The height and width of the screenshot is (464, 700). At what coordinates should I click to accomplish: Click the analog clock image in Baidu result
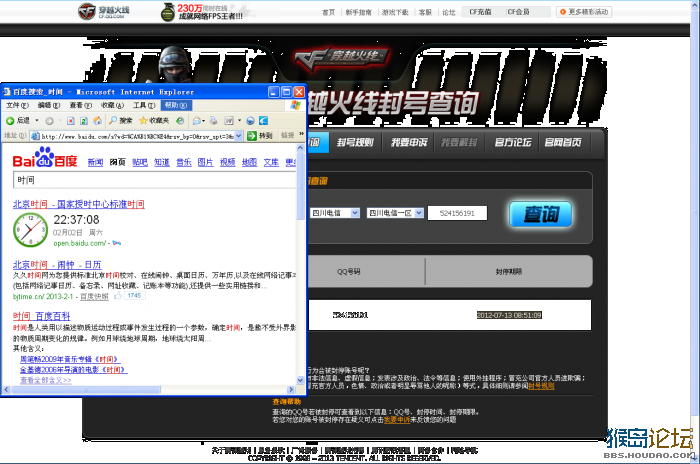pos(30,230)
